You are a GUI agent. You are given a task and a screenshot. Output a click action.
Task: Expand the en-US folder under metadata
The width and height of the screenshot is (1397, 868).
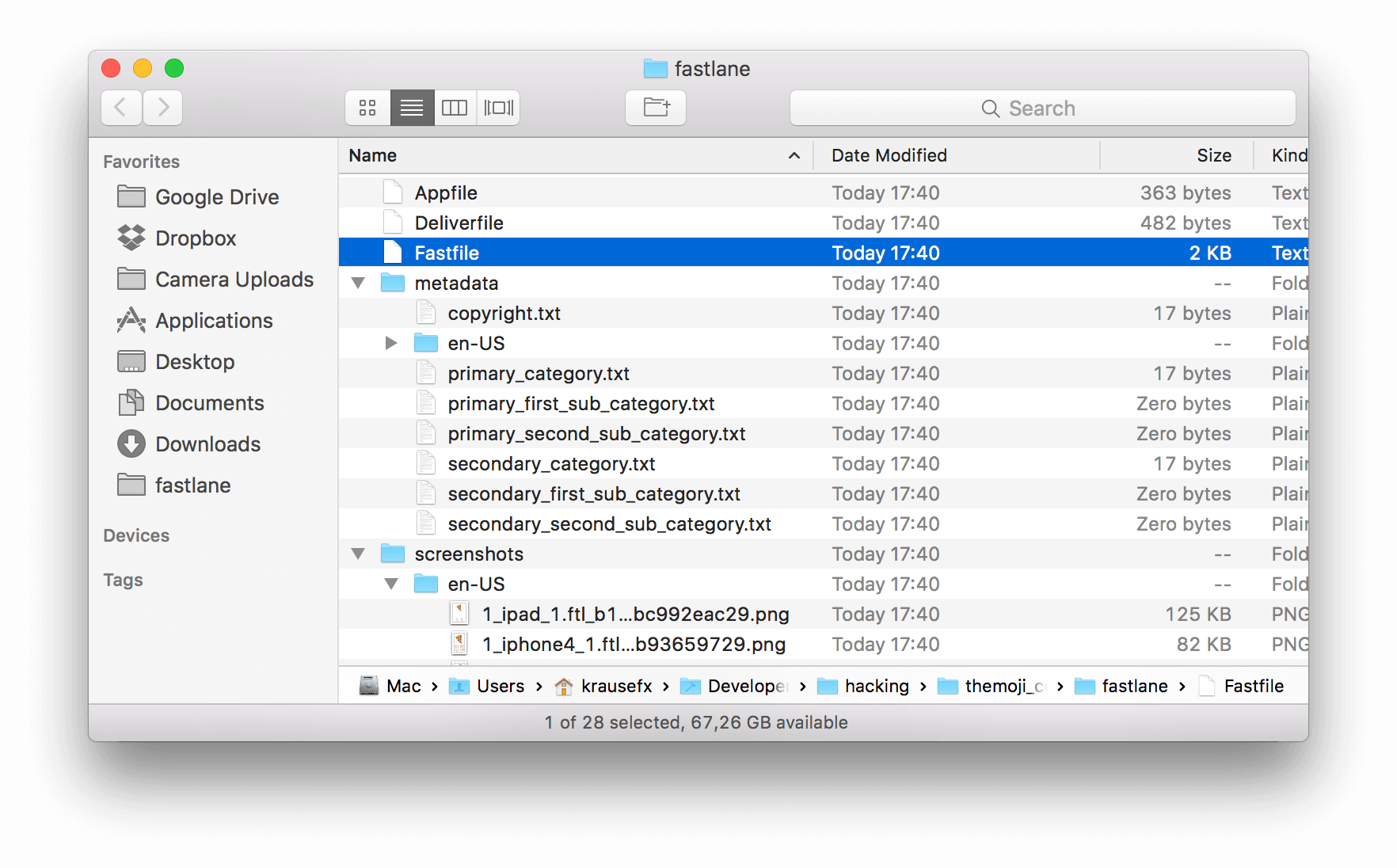[x=391, y=344]
